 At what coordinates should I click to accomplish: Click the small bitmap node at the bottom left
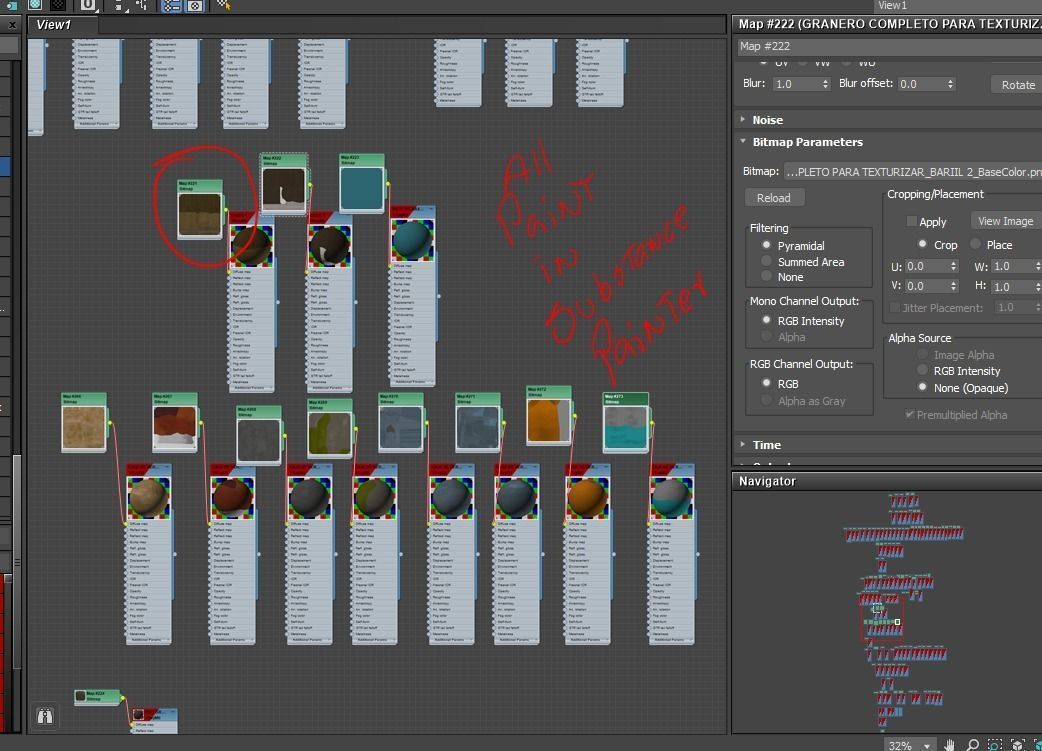coord(97,697)
